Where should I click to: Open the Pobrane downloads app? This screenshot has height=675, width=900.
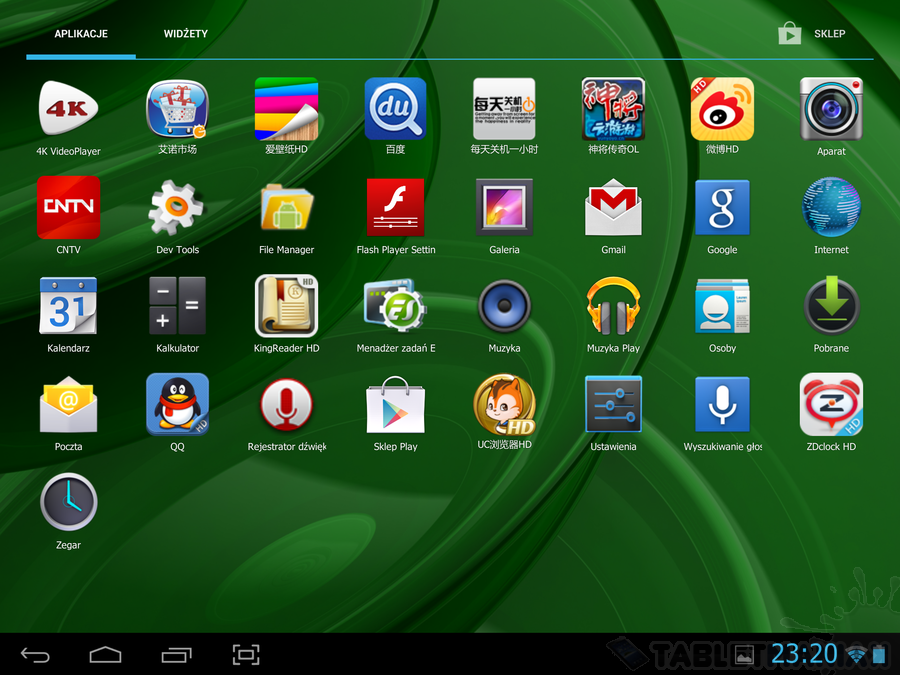[x=831, y=306]
